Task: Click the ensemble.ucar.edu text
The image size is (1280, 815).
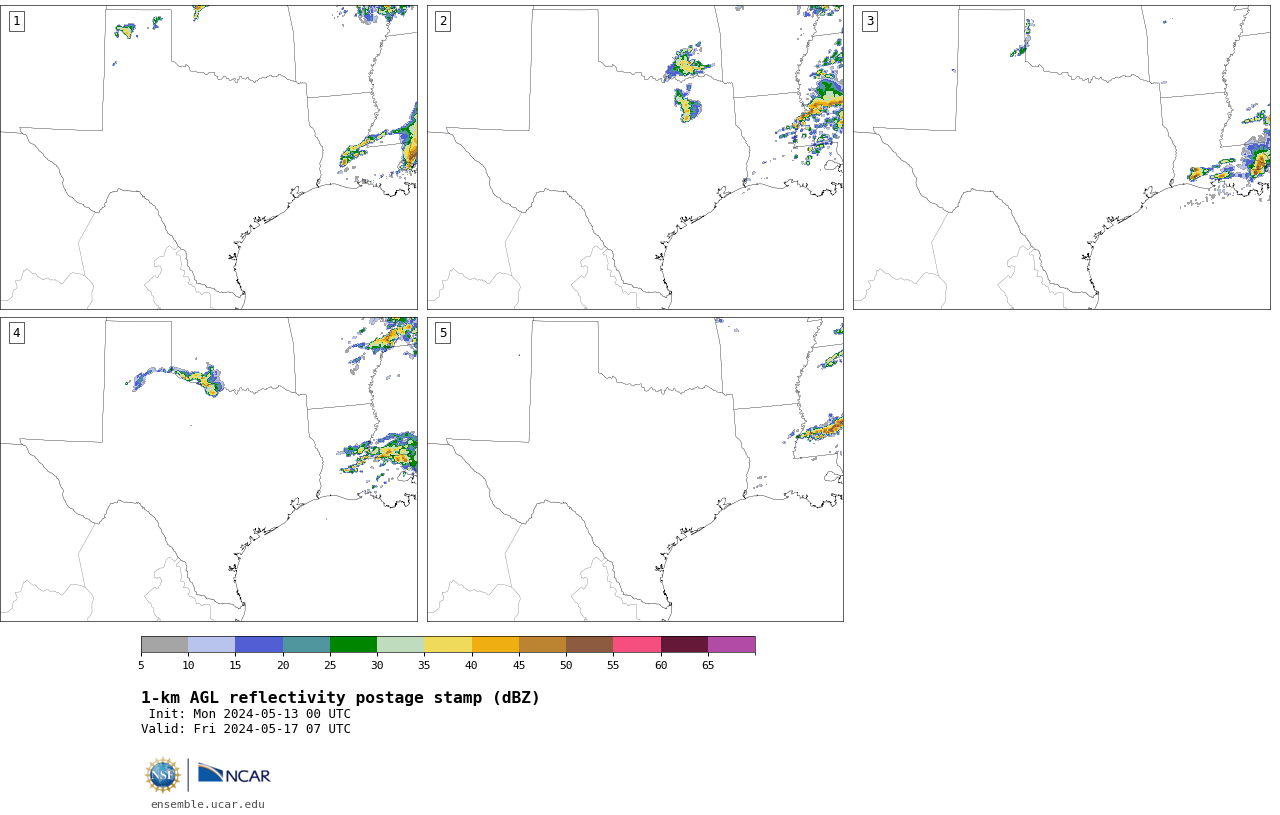Action: coord(208,804)
